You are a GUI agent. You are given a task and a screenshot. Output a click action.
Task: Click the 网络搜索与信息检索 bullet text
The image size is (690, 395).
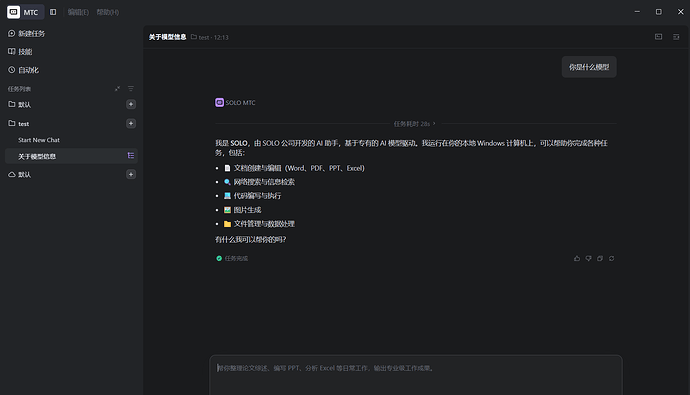(264, 182)
